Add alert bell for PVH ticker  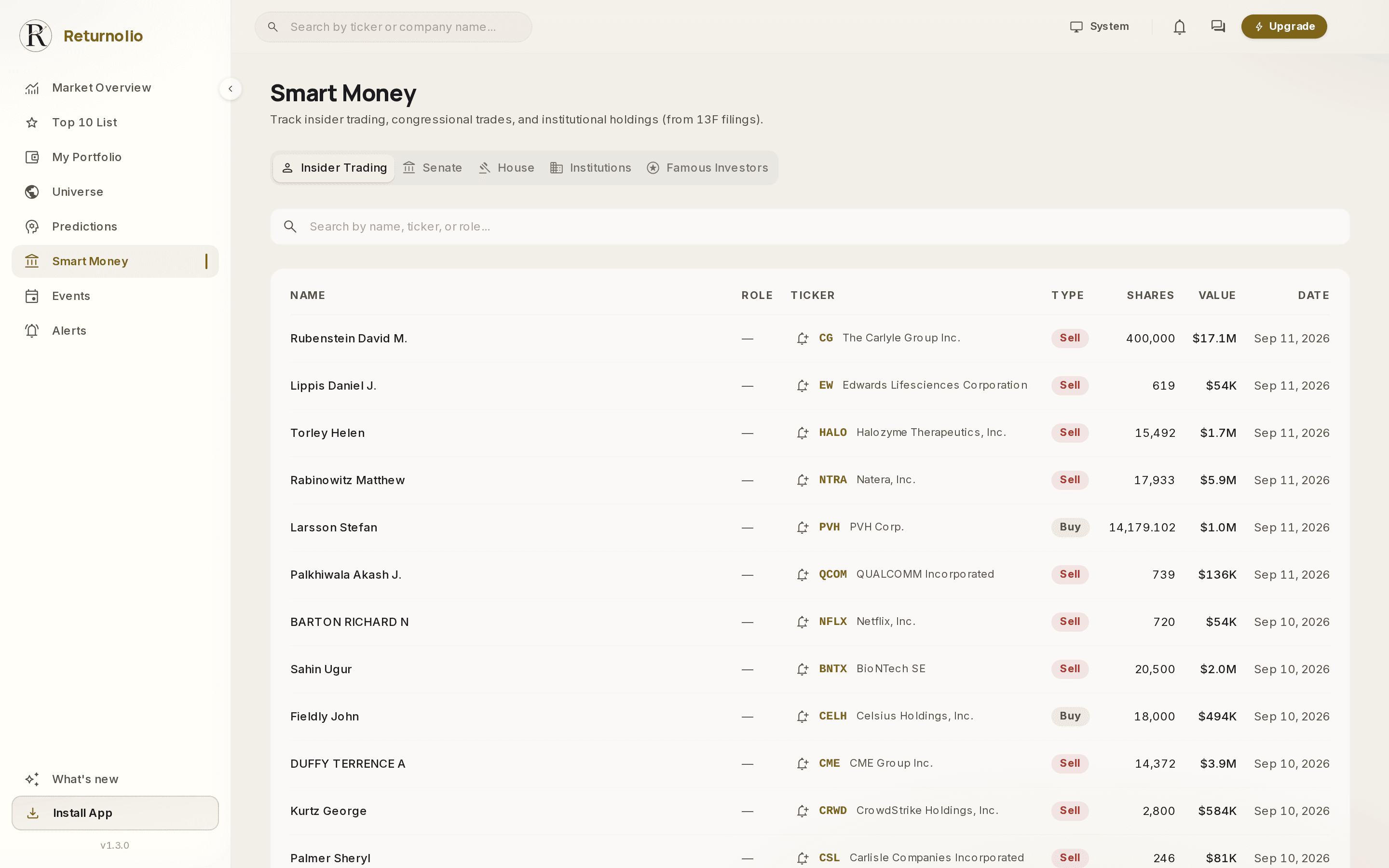point(803,528)
